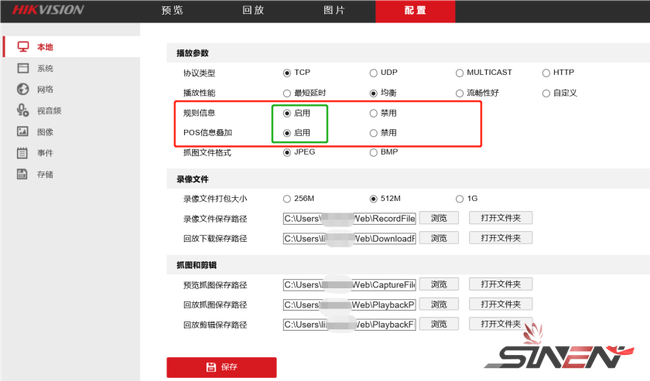Click the 预览抓图保存路径 path field
Image resolution: width=650 pixels, height=381 pixels.
point(349,285)
